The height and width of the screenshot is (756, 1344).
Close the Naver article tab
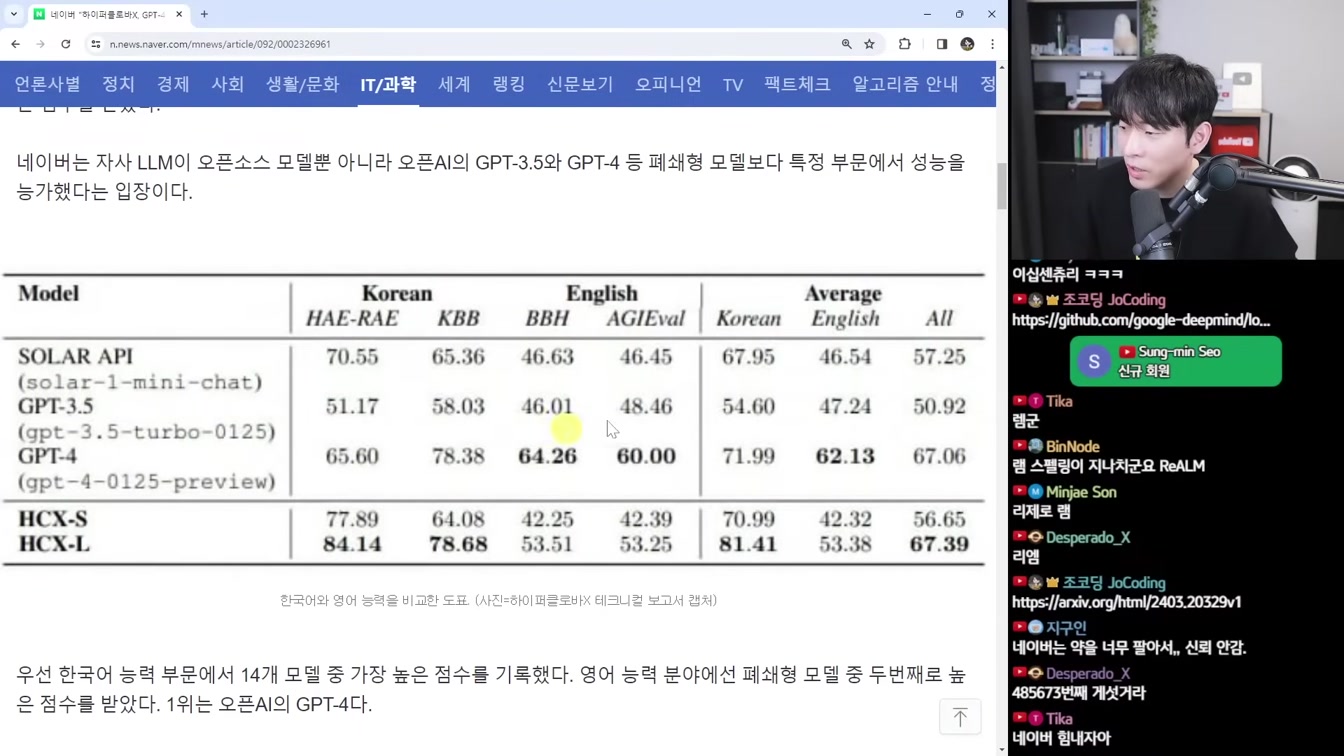click(x=179, y=14)
